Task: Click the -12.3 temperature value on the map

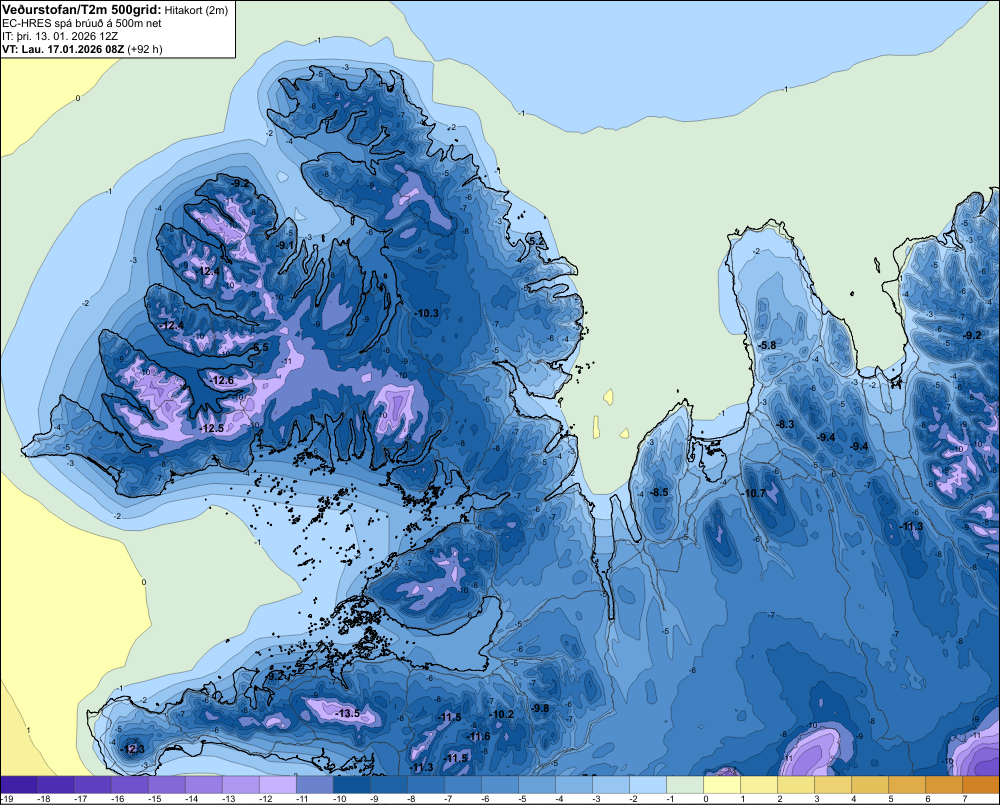Action: click(x=134, y=749)
